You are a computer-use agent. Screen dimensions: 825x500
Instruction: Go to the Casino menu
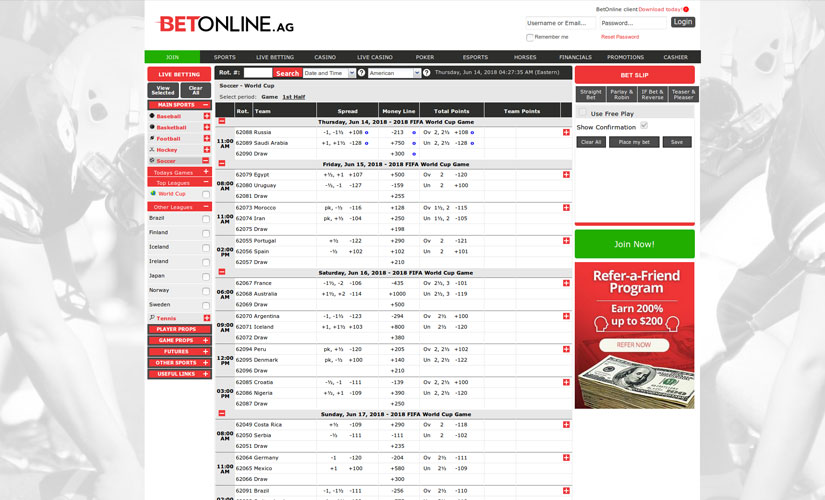tap(325, 57)
